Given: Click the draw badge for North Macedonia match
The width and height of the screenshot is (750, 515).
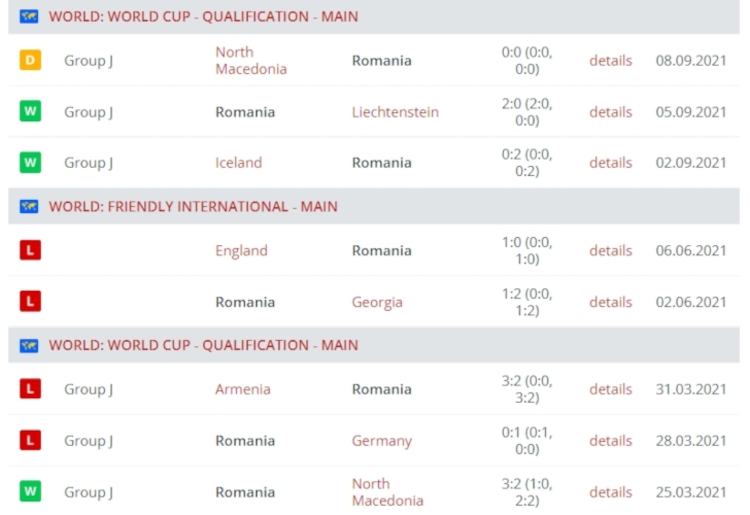Looking at the screenshot, I should (x=30, y=60).
